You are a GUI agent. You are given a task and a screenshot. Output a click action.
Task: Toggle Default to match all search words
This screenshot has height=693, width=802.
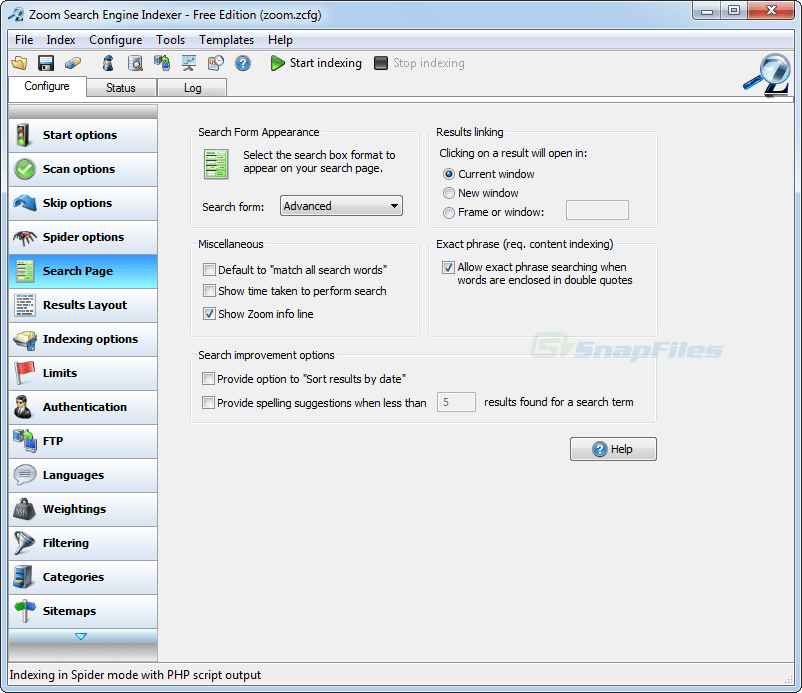click(x=209, y=270)
